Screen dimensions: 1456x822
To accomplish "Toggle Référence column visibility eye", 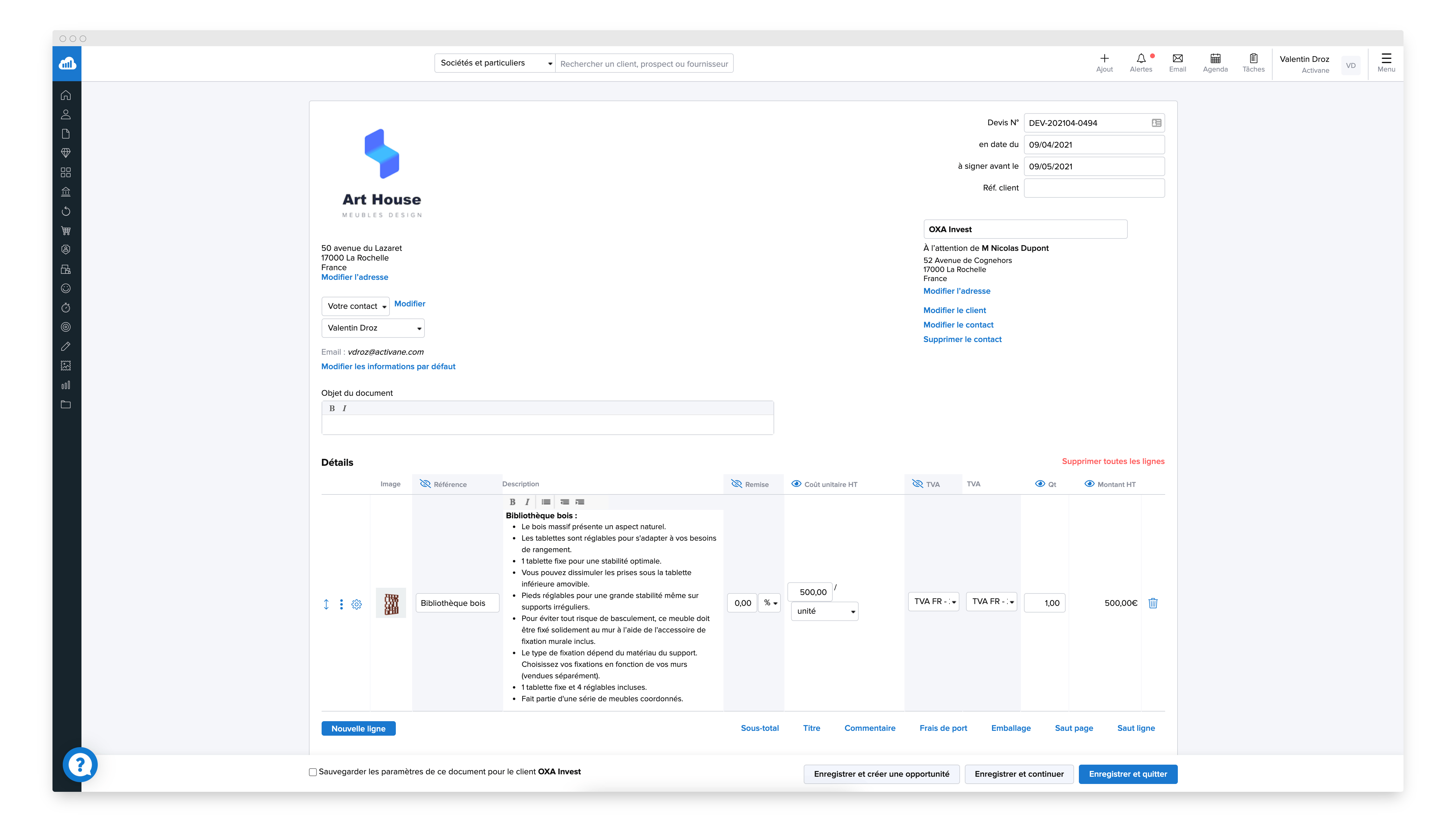I will point(425,484).
